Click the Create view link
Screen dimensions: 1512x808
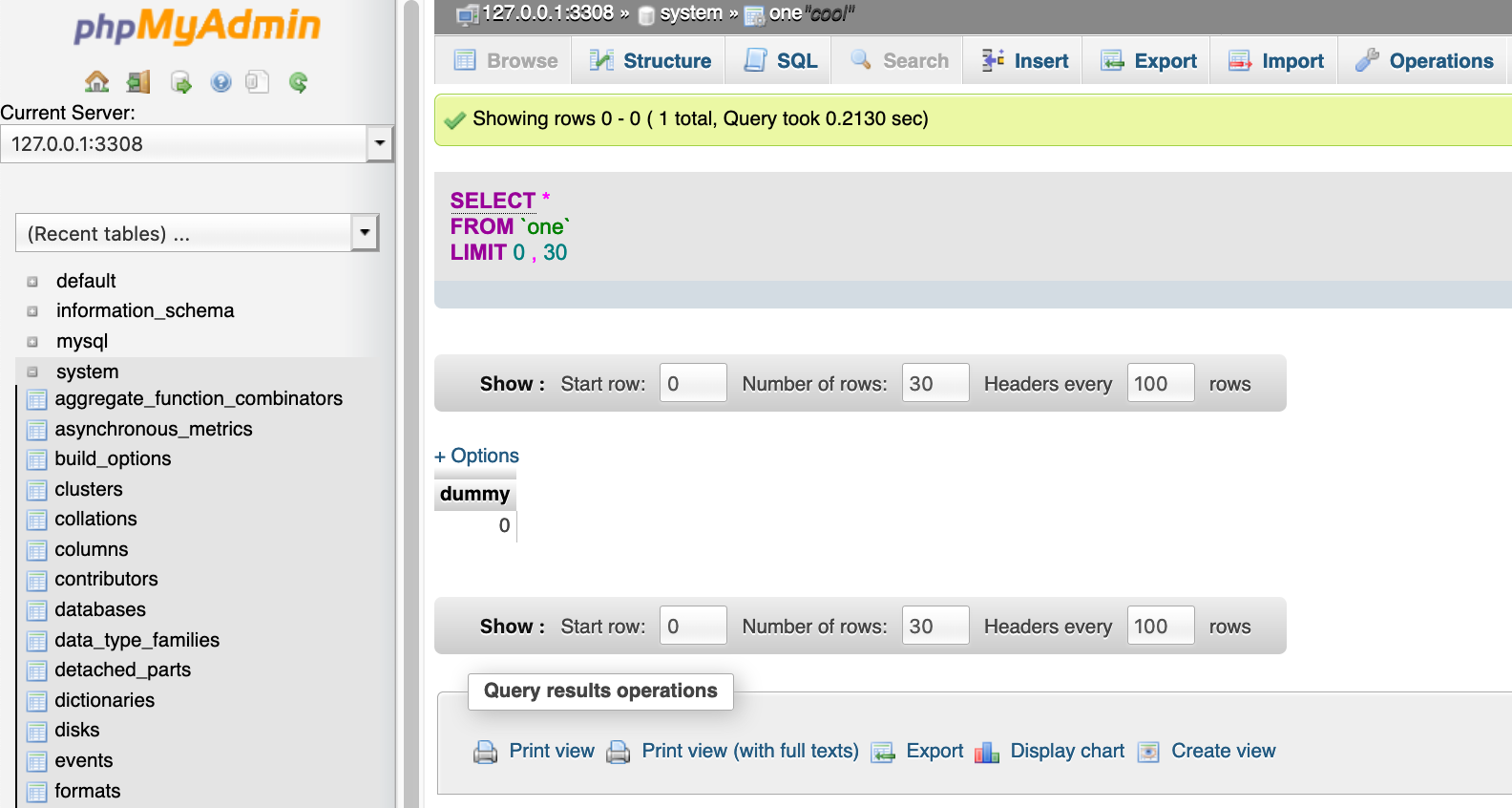[1223, 751]
